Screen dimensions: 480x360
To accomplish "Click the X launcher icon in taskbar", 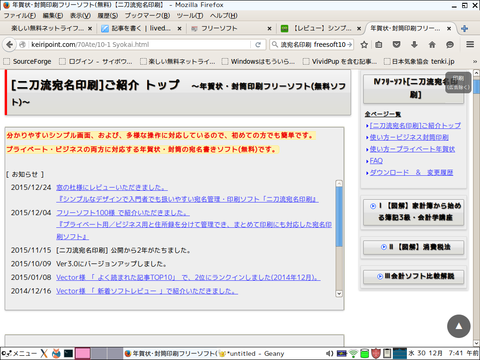I will (44, 353).
